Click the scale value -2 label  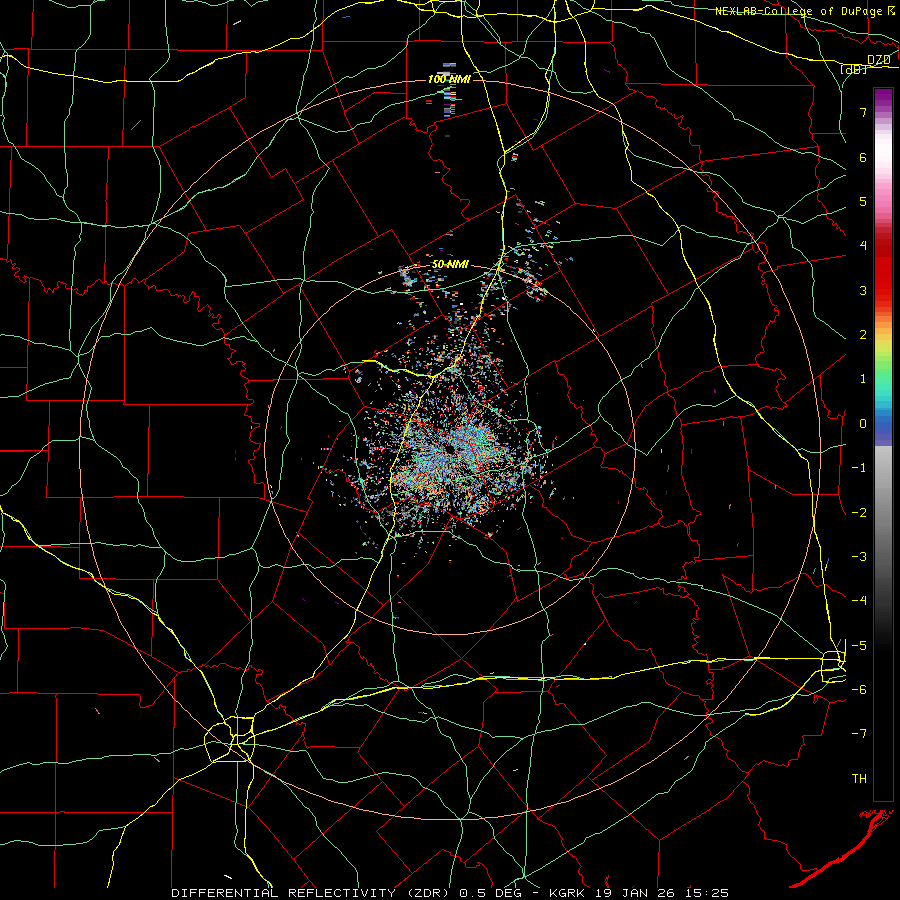tap(859, 513)
